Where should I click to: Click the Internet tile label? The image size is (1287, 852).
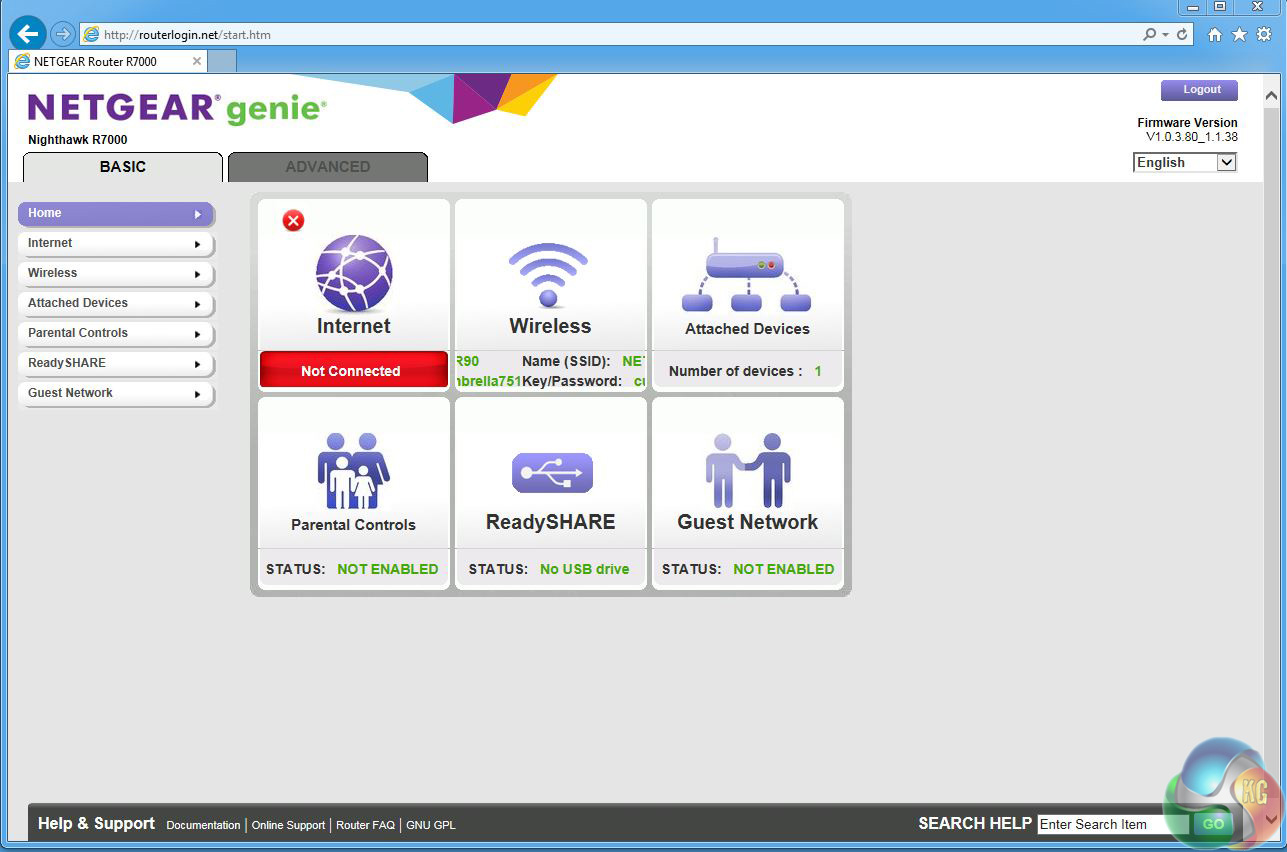354,326
